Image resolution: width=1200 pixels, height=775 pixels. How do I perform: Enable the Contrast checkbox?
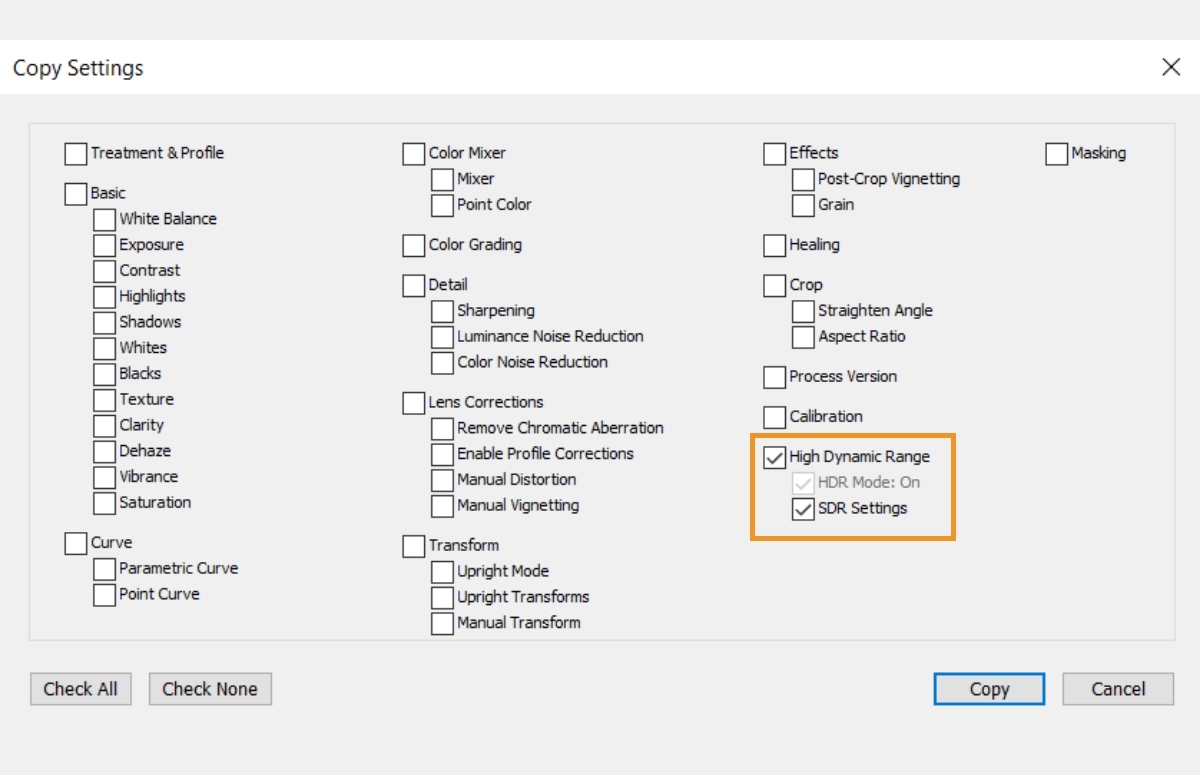[x=104, y=270]
